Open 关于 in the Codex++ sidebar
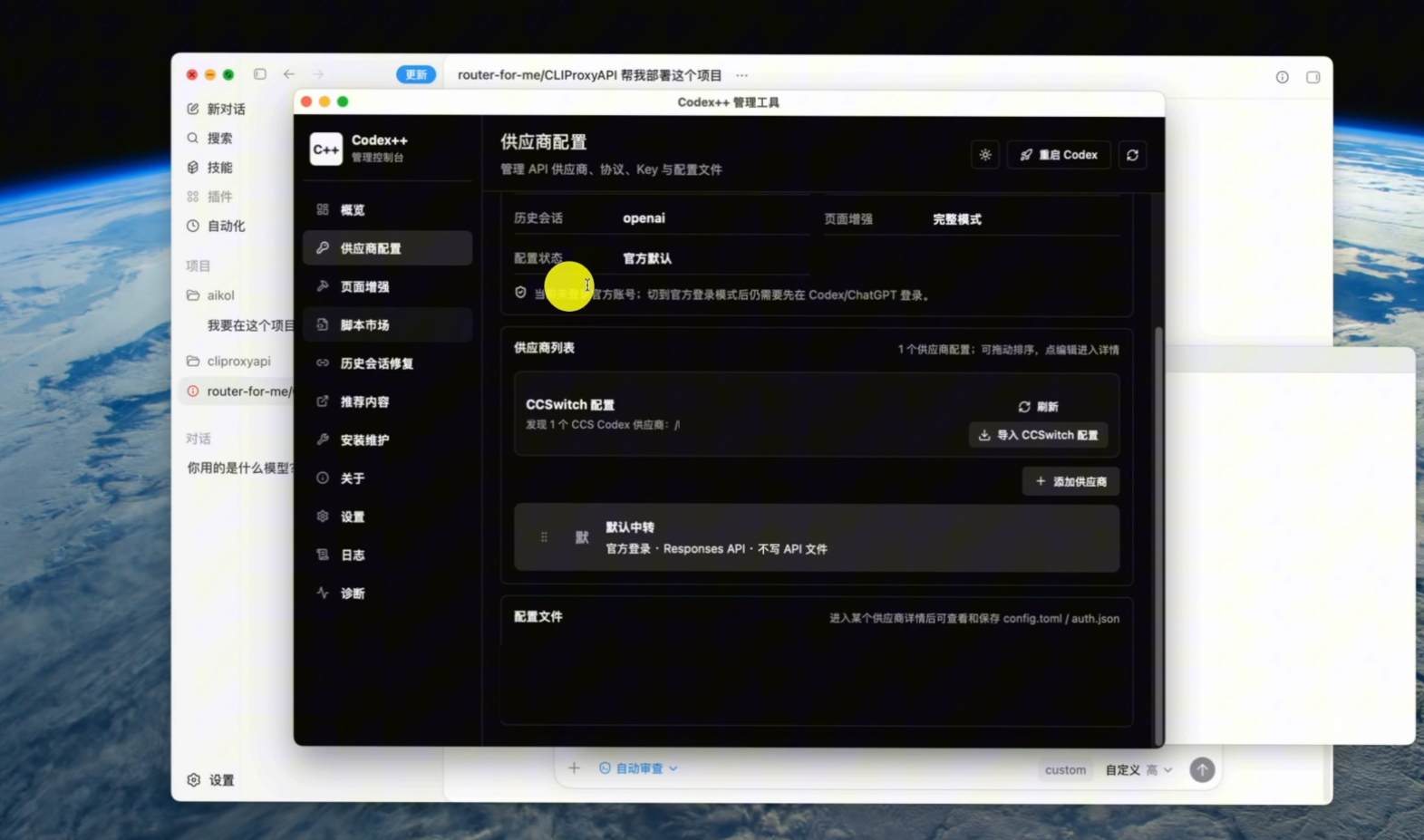 [x=387, y=478]
